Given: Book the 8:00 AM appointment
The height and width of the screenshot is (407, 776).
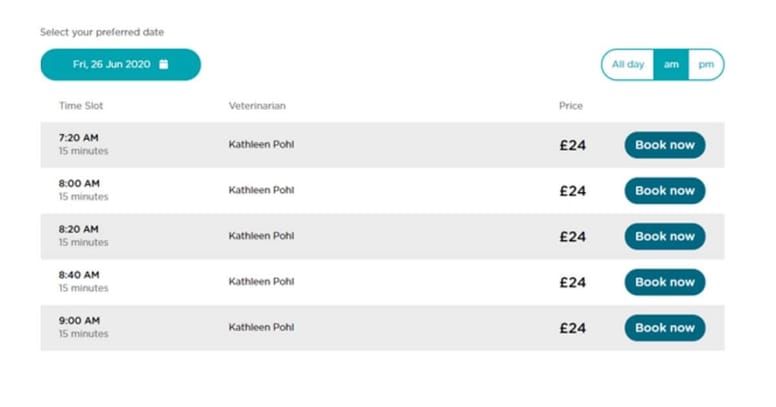Looking at the screenshot, I should pyautogui.click(x=665, y=191).
